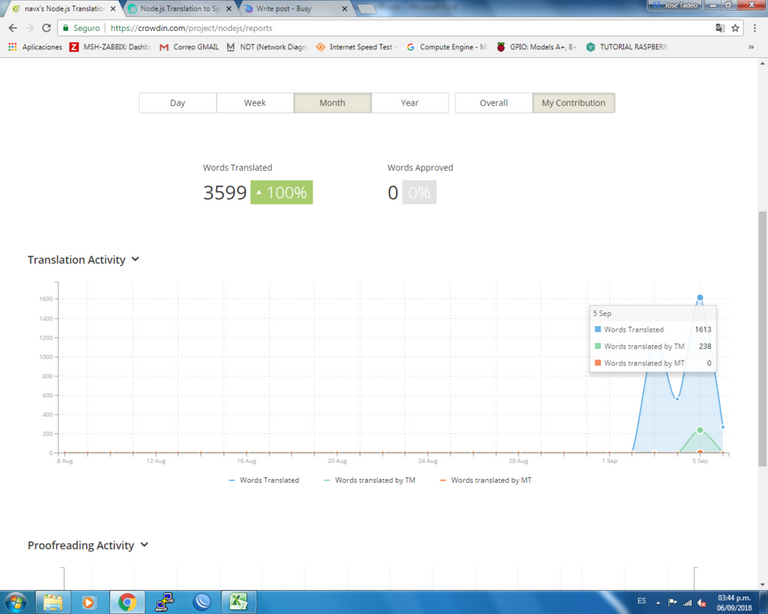Open the taskbar clock and date
Image resolution: width=768 pixels, height=614 pixels.
pyautogui.click(x=734, y=603)
